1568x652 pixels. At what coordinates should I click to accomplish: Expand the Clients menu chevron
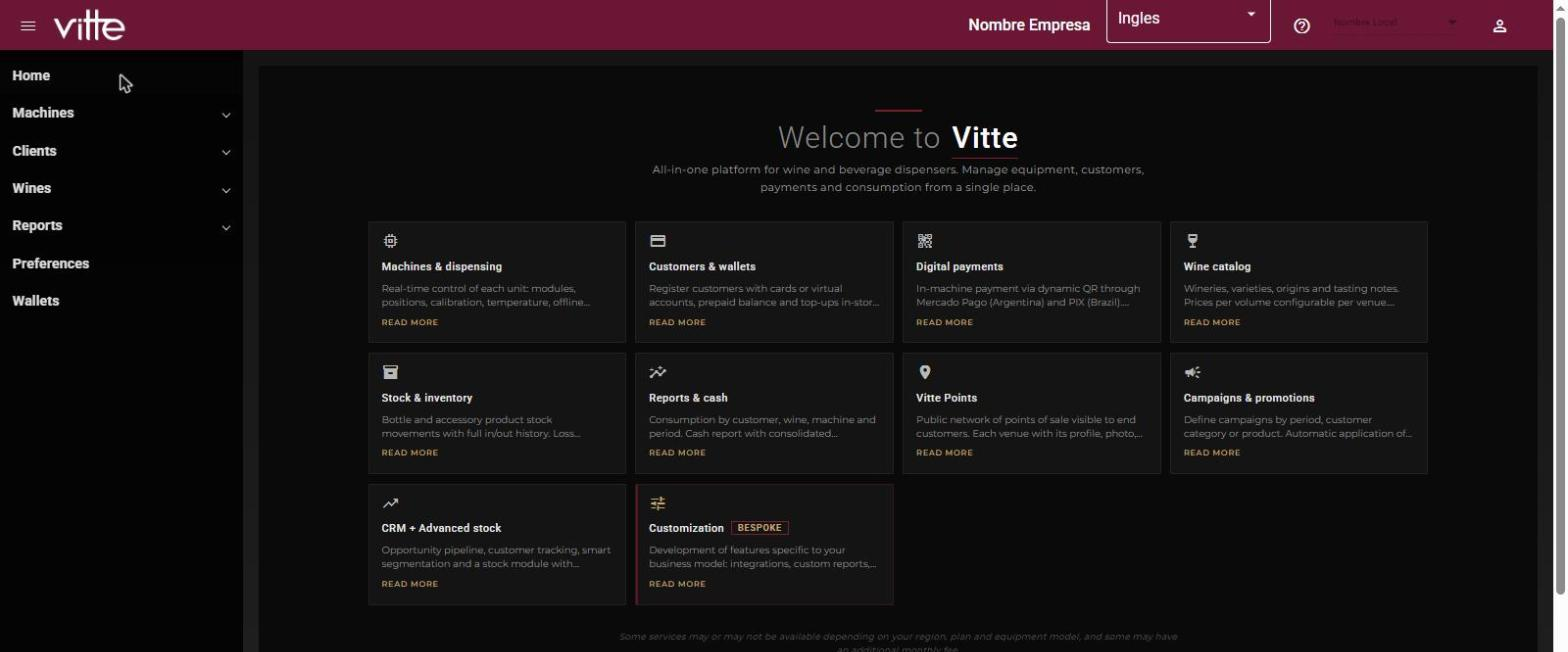tap(226, 153)
